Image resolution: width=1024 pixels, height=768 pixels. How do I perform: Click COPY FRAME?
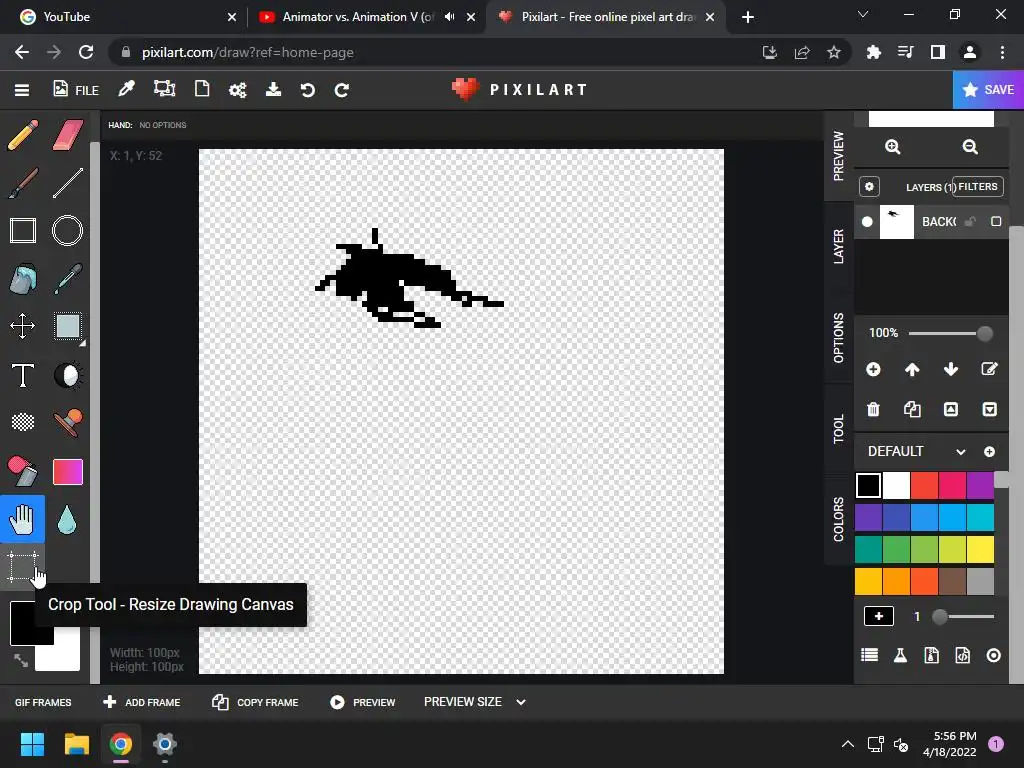[x=255, y=702]
